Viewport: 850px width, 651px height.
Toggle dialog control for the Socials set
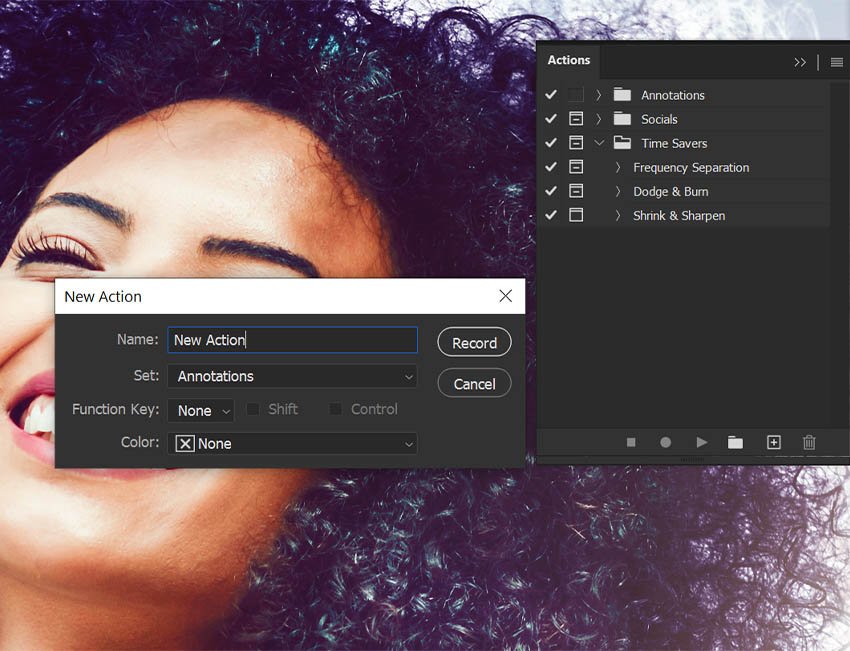tap(576, 119)
